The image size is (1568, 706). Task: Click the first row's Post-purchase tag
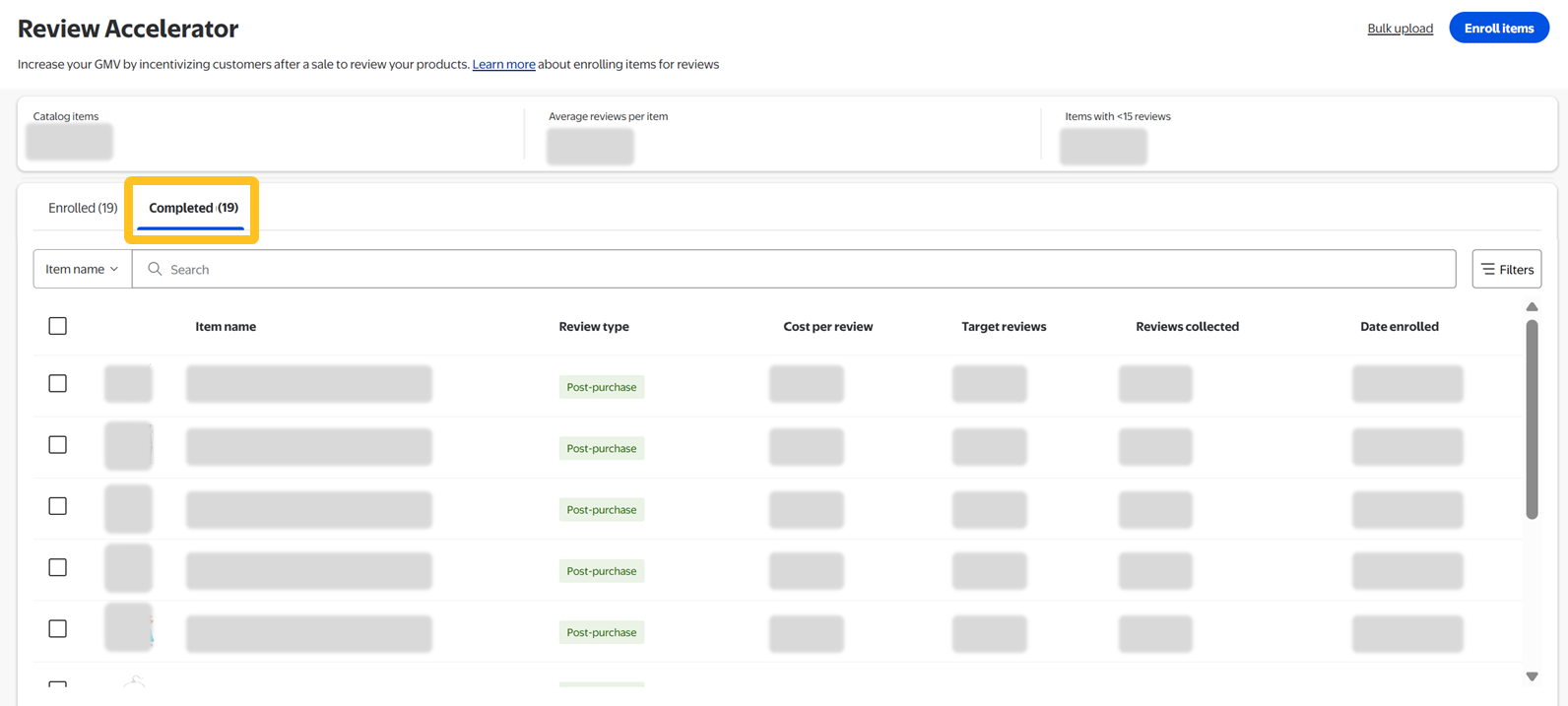click(x=601, y=387)
